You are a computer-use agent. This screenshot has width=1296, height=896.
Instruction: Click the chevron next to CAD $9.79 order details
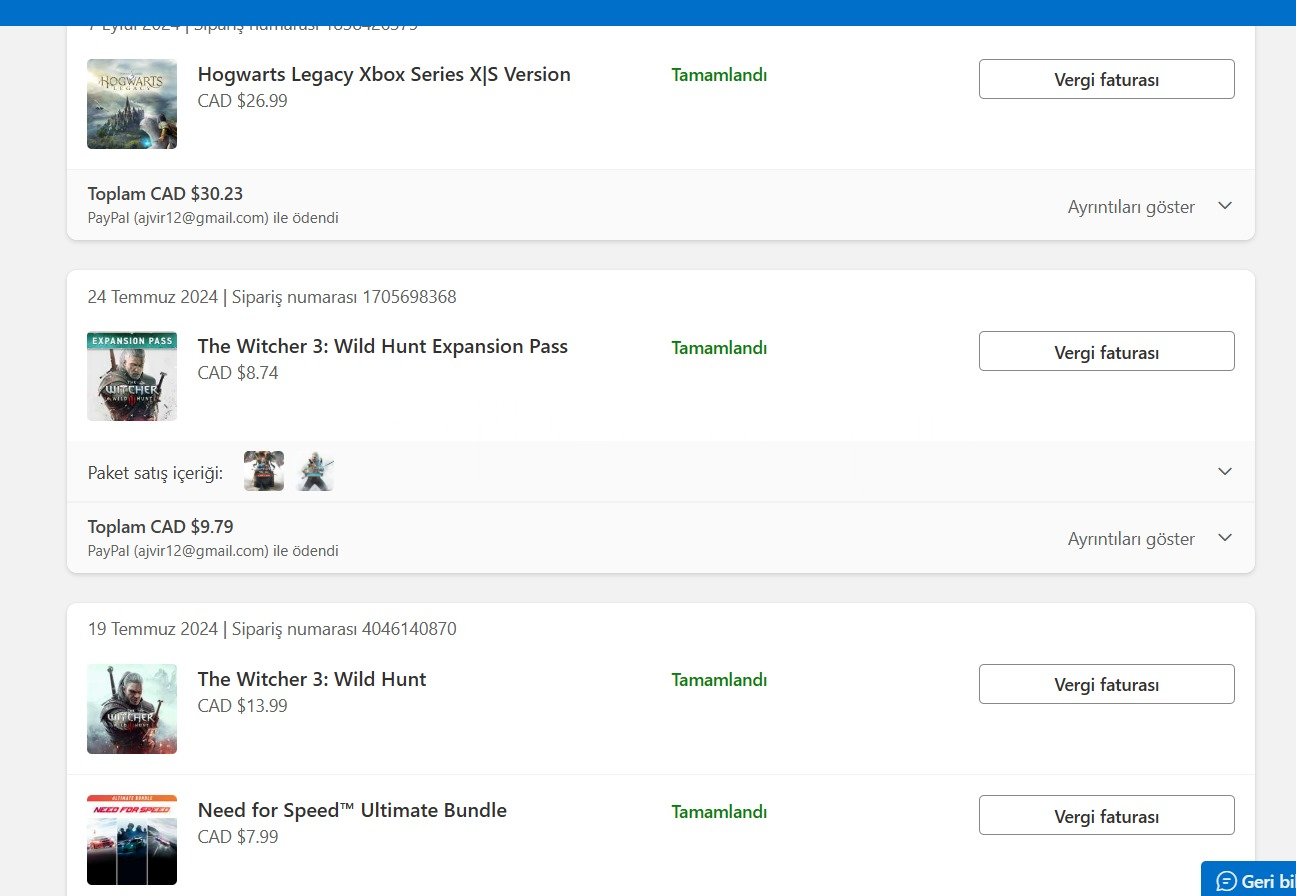(1225, 538)
